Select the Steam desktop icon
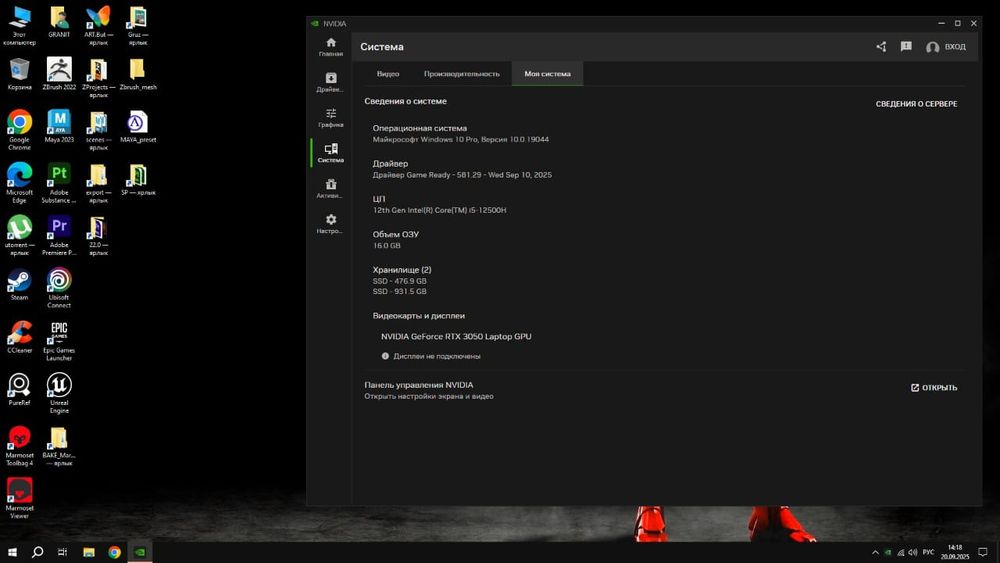This screenshot has width=1000, height=563. 19,285
